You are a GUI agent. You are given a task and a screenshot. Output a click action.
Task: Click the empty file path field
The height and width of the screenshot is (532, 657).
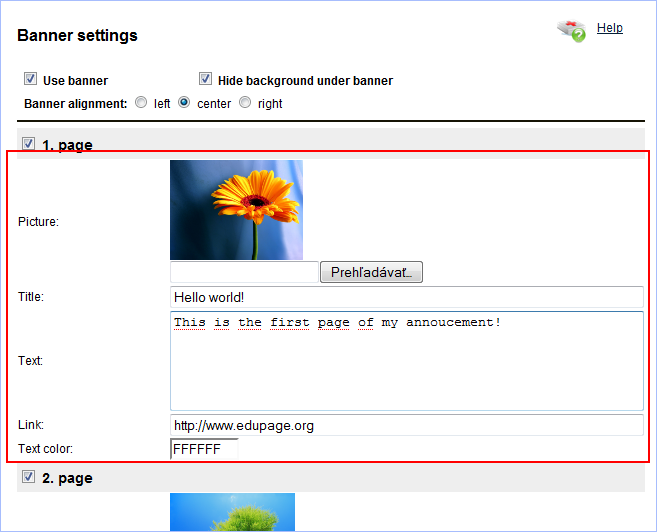pos(244,272)
